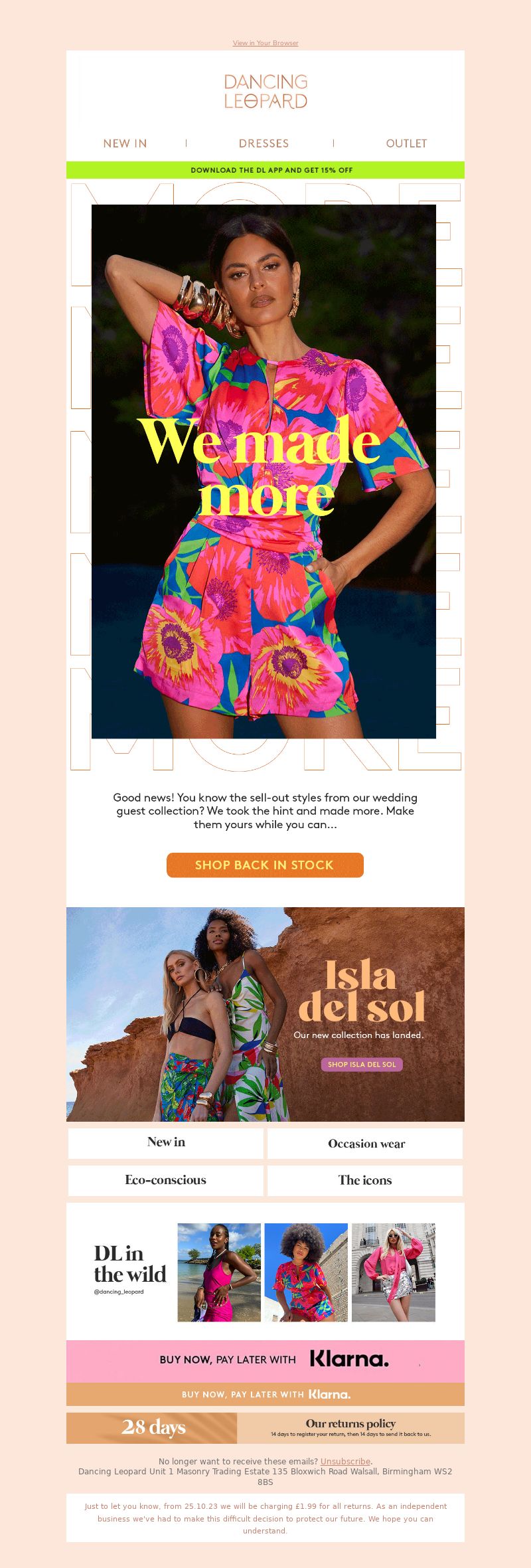Open the View in Your Browser link
This screenshot has width=531, height=1568.
[265, 43]
